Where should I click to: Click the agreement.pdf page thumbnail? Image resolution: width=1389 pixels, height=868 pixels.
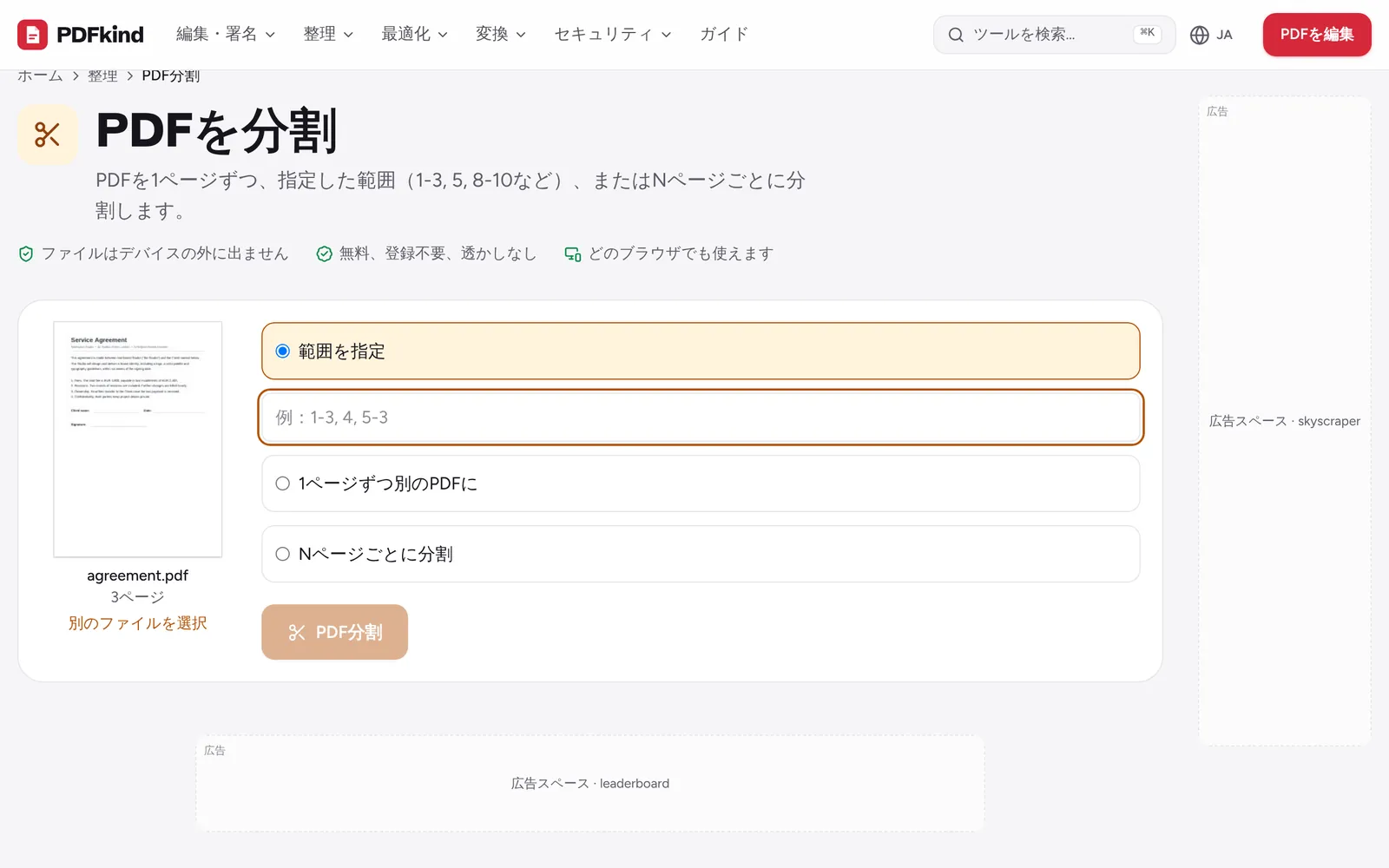(x=137, y=439)
